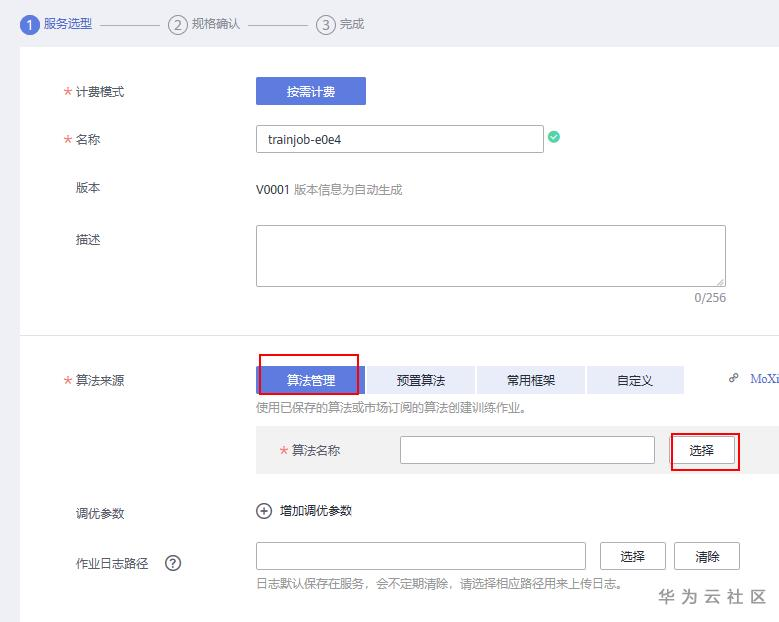Click the 版本信息为自动生成 hint text
This screenshot has width=779, height=622.
[348, 190]
